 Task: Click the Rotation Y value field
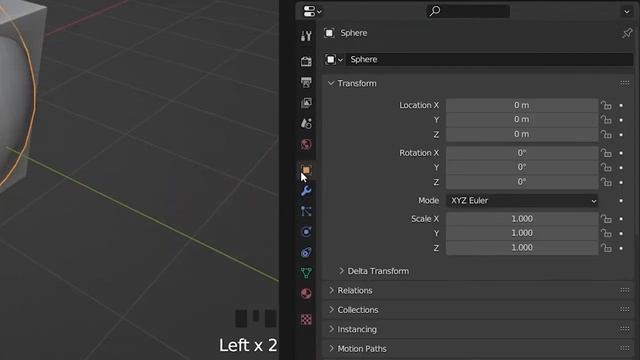coord(522,167)
